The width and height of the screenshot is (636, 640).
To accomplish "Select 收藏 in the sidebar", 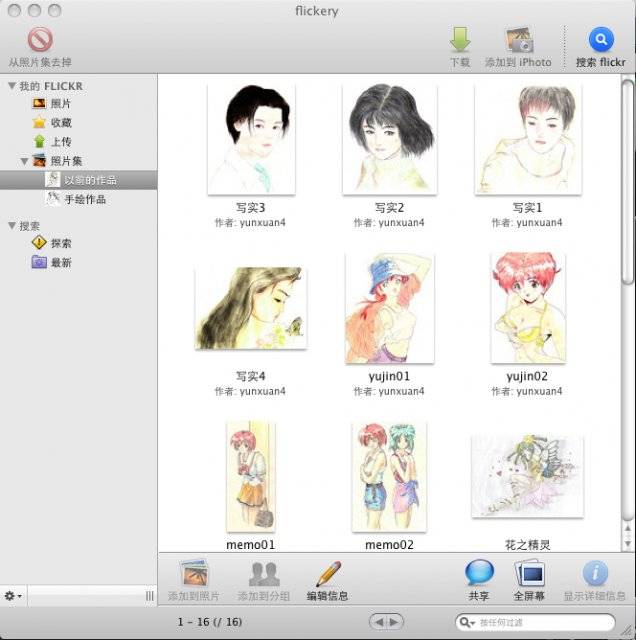I will pos(60,123).
